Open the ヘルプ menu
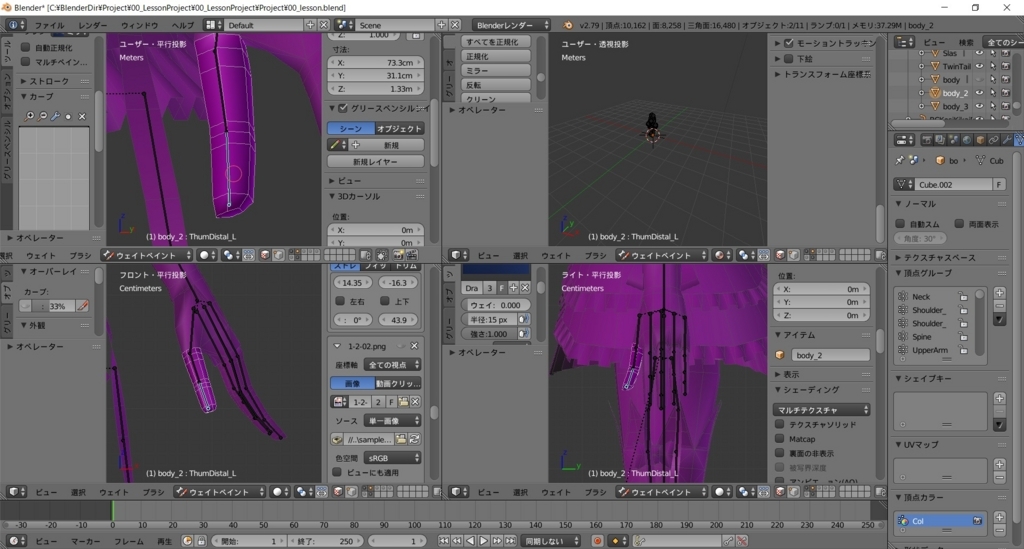This screenshot has width=1024, height=549. 183,25
